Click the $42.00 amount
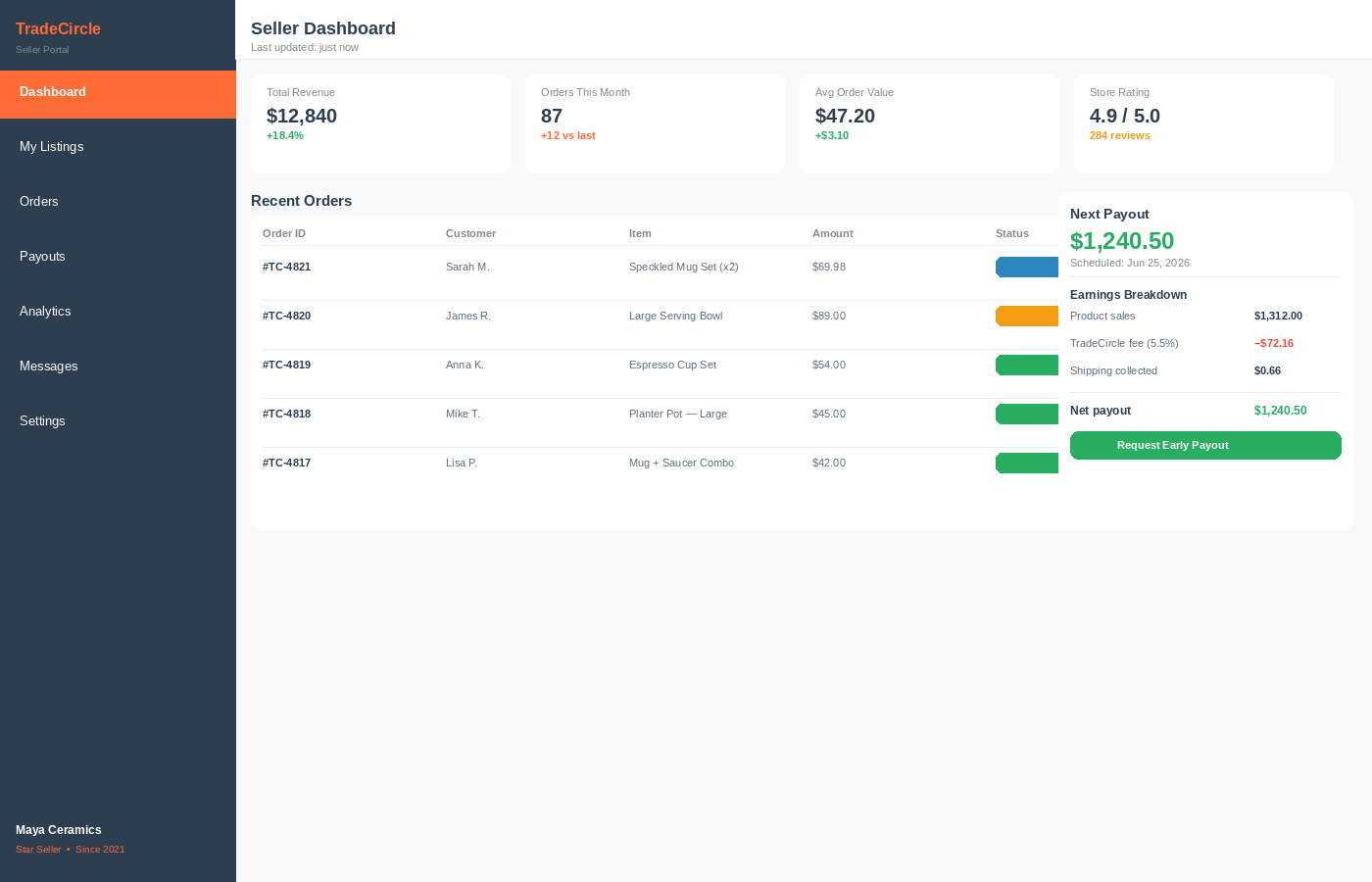Viewport: 1372px width, 882px height. click(829, 463)
